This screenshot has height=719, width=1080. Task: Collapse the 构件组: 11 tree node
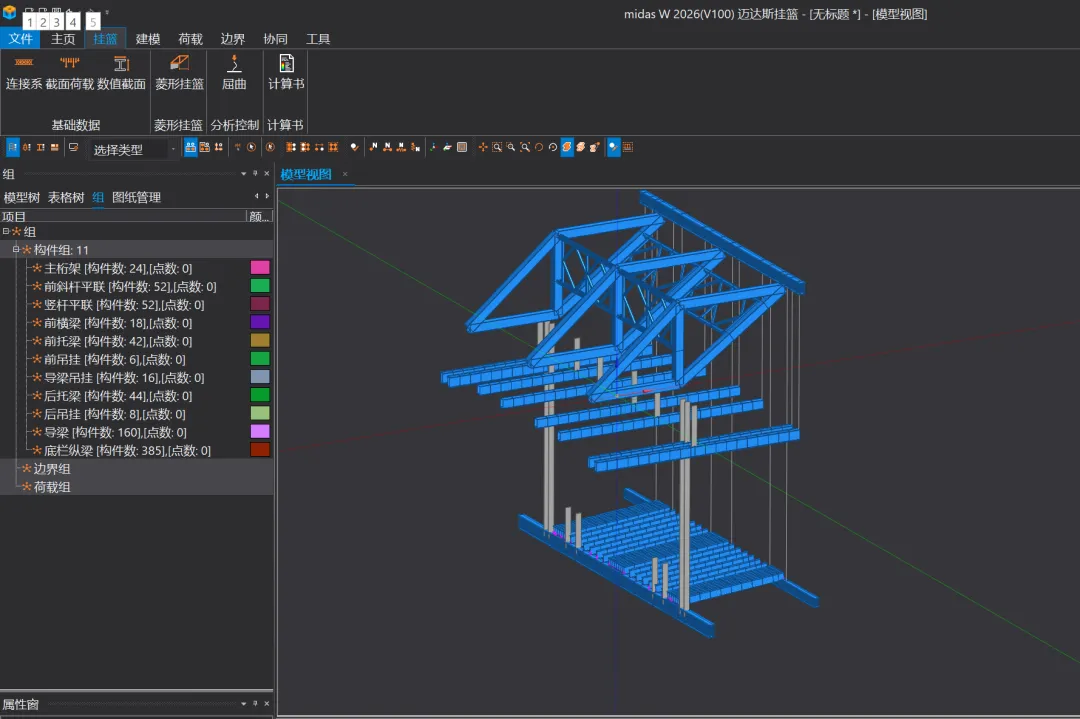pyautogui.click(x=16, y=249)
